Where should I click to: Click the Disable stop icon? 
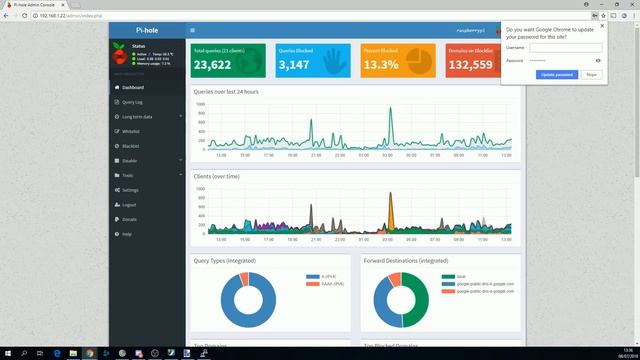click(117, 161)
